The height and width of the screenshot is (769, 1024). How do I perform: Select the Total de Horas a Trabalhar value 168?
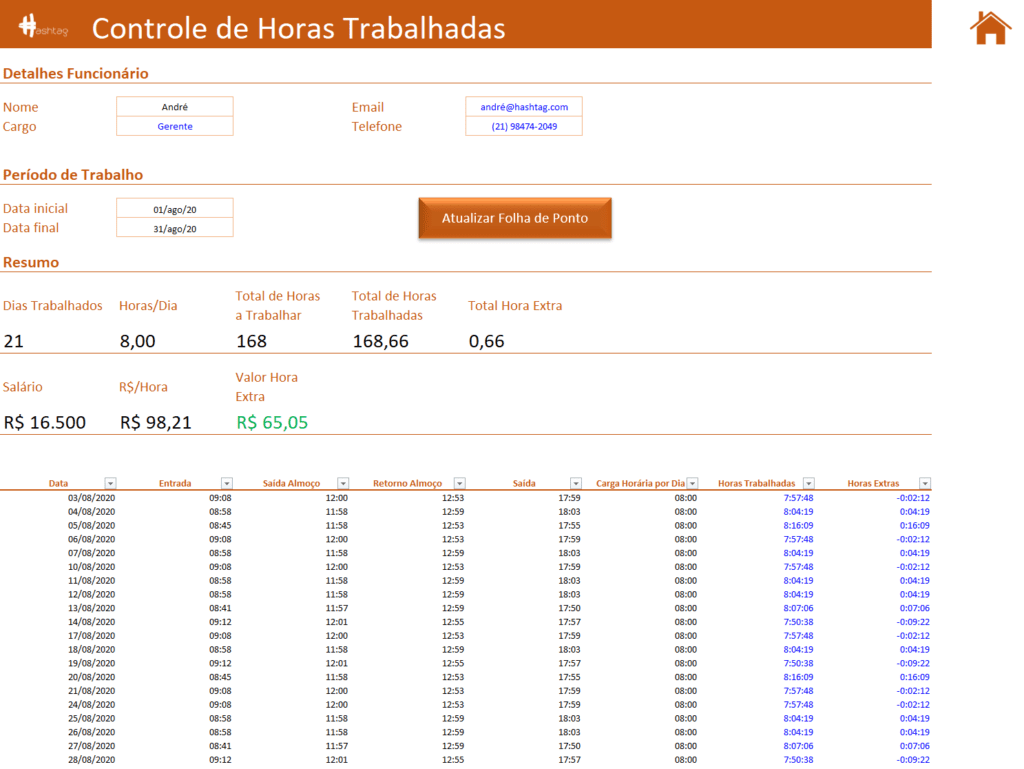pos(251,341)
